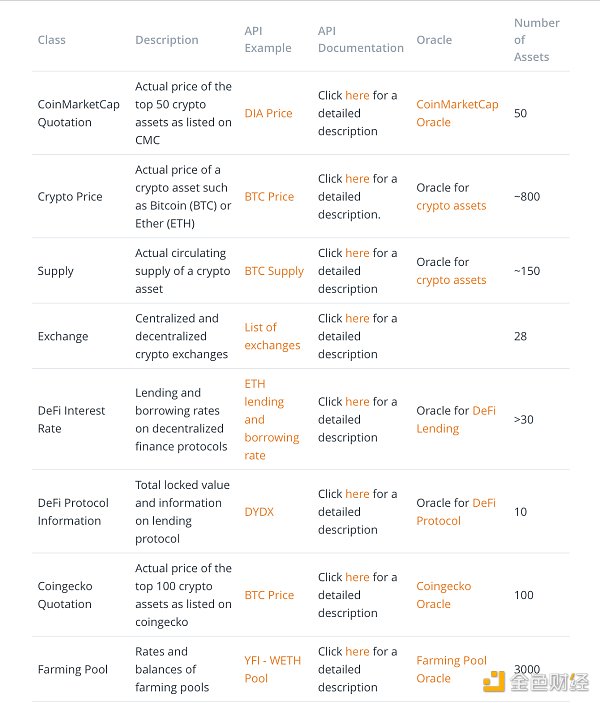The image size is (600, 703).
Task: Open the BTC Supply API example link
Action: pyautogui.click(x=274, y=271)
